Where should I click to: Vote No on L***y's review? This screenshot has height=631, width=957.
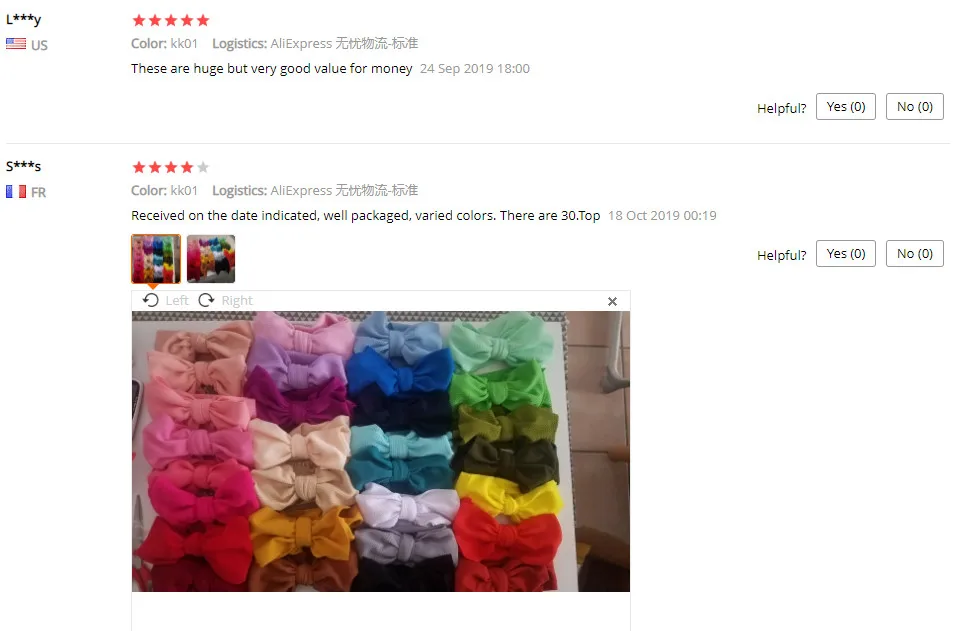click(x=915, y=107)
